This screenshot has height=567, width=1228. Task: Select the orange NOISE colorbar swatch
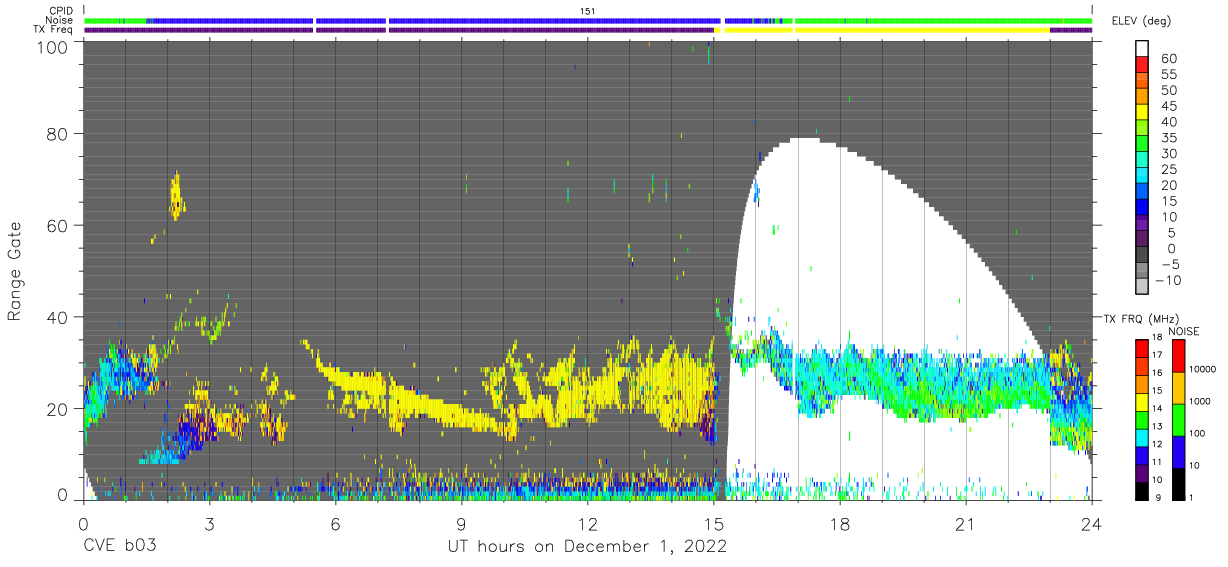point(1179,387)
